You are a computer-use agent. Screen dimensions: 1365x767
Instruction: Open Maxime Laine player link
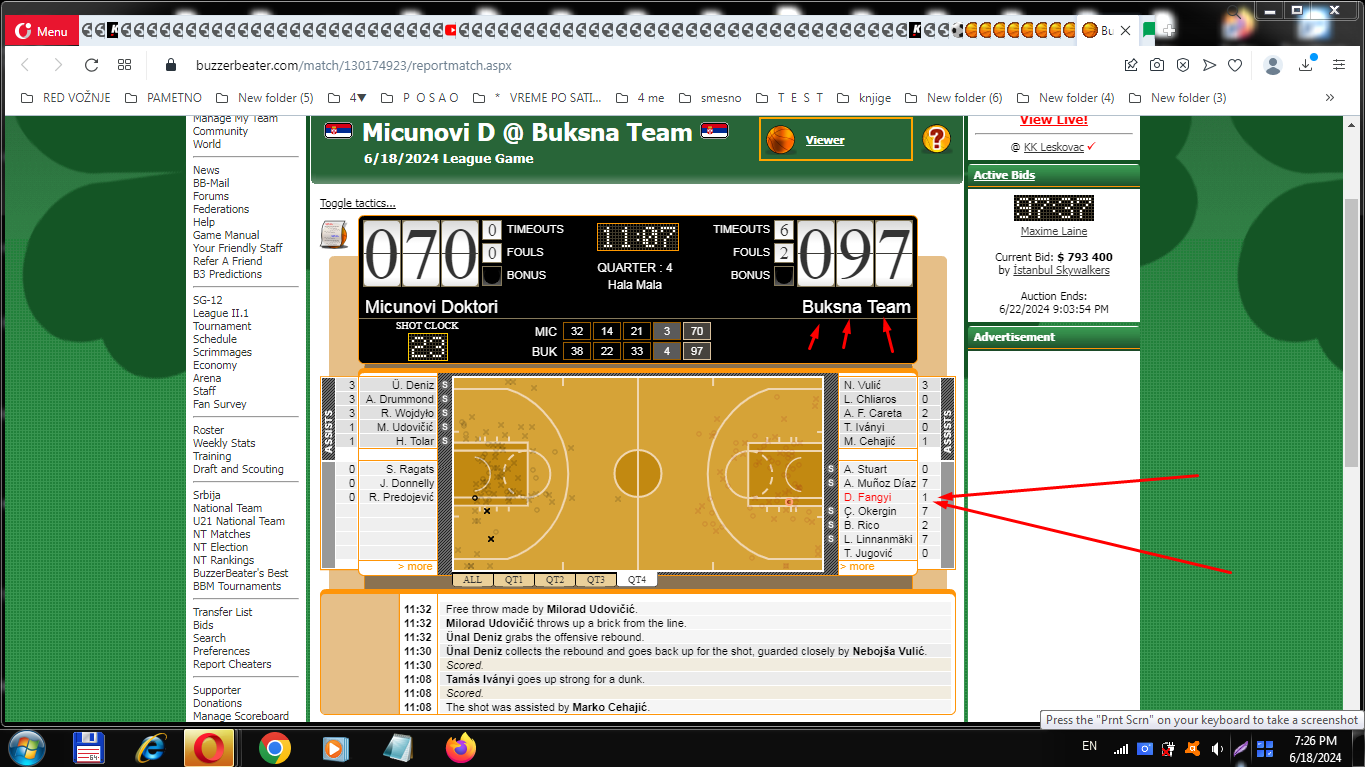click(x=1053, y=231)
